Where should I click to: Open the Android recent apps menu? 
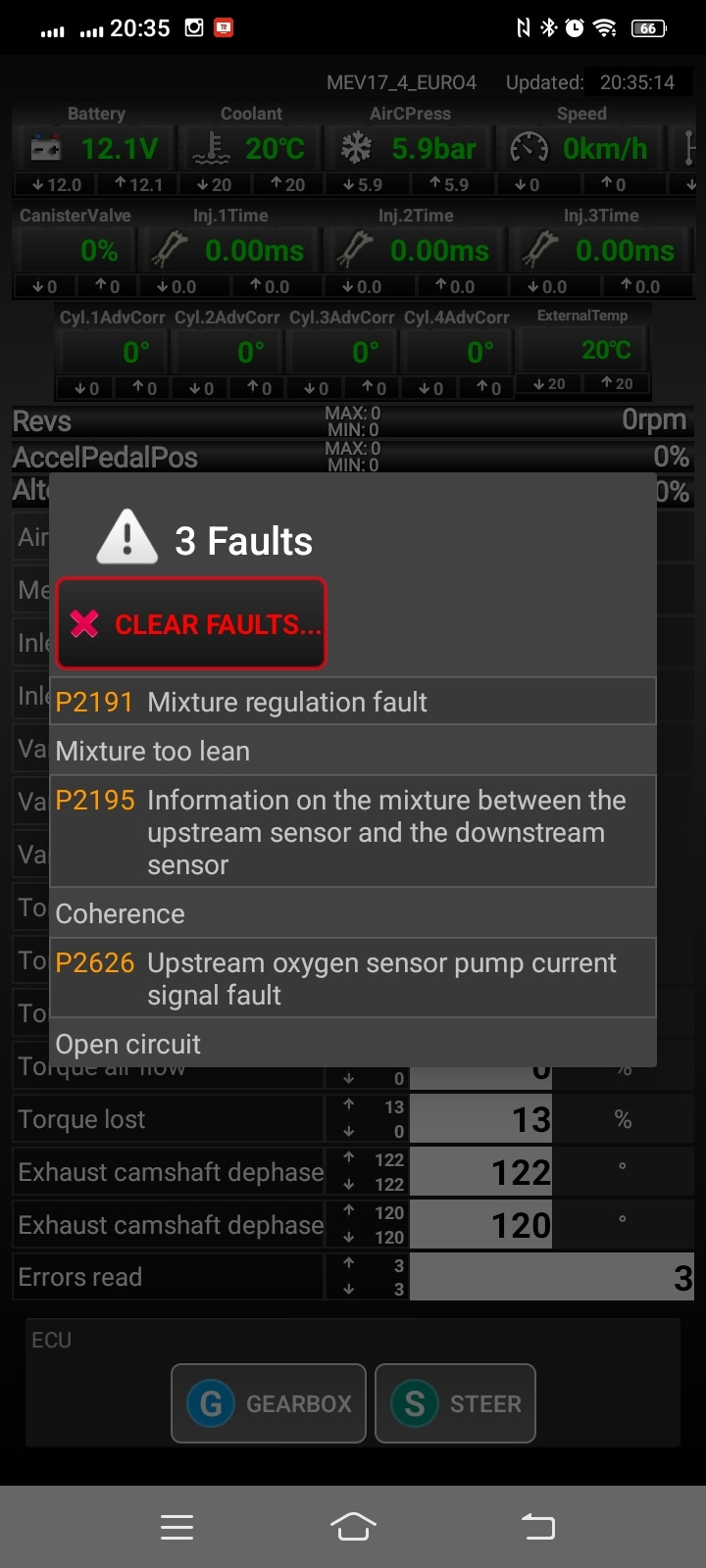176,1526
